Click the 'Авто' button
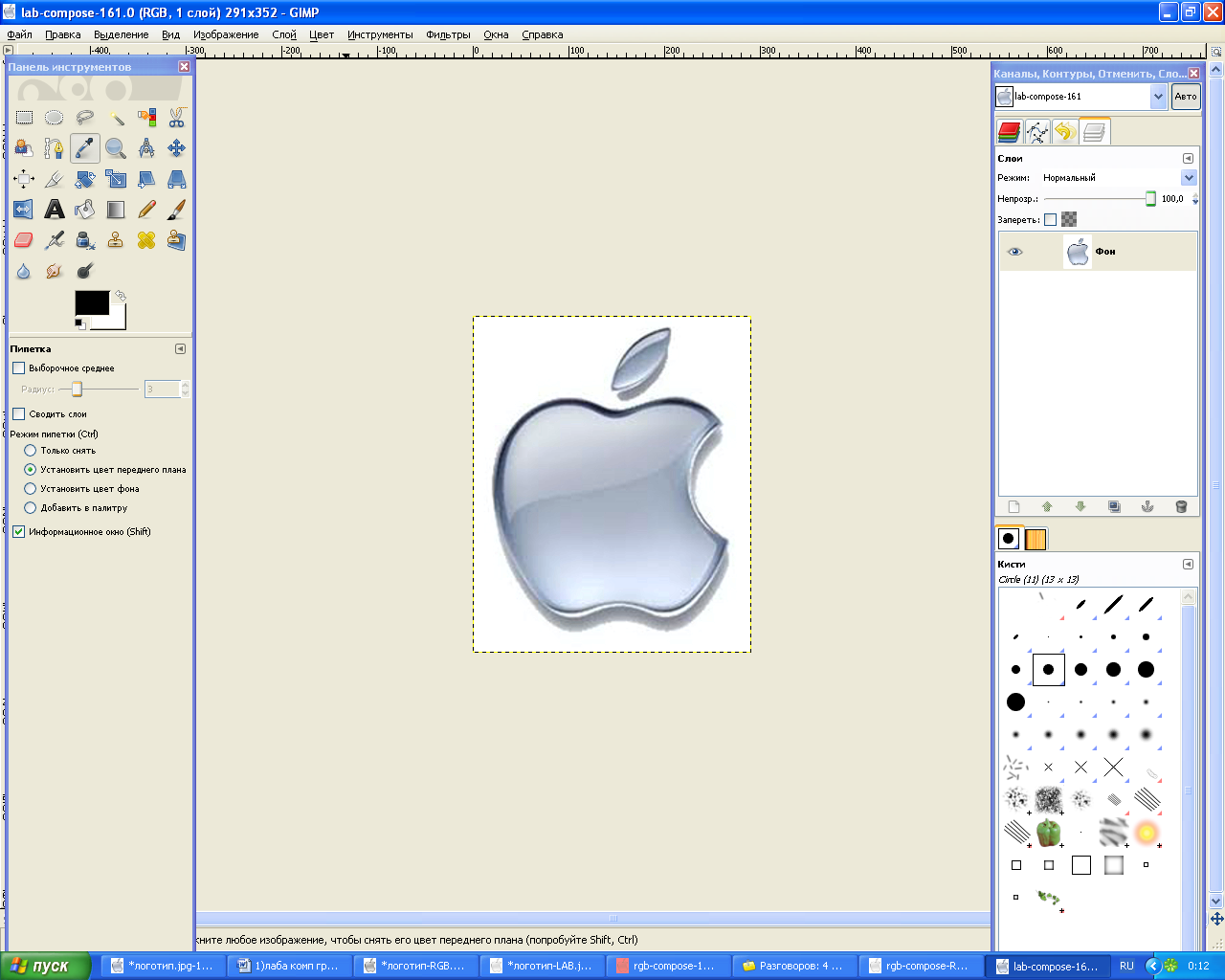The image size is (1225, 980). pos(1186,97)
